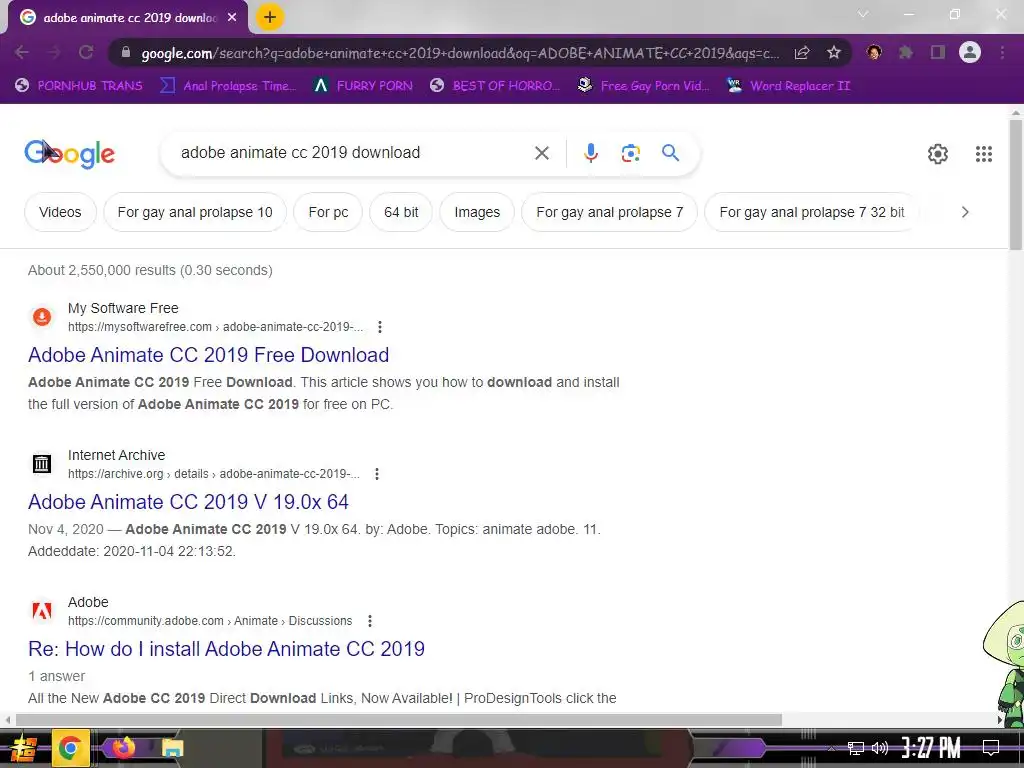Open BEST OF HORRO... bookmark
The image size is (1024, 768).
tap(495, 86)
